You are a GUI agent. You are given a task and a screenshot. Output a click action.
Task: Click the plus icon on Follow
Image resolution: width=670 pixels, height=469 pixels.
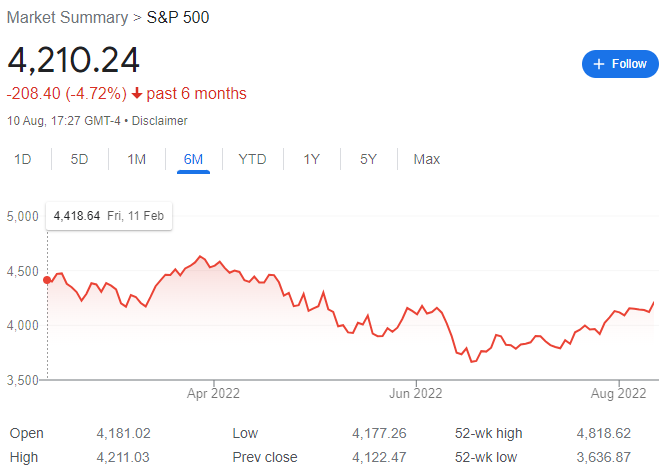(x=600, y=64)
